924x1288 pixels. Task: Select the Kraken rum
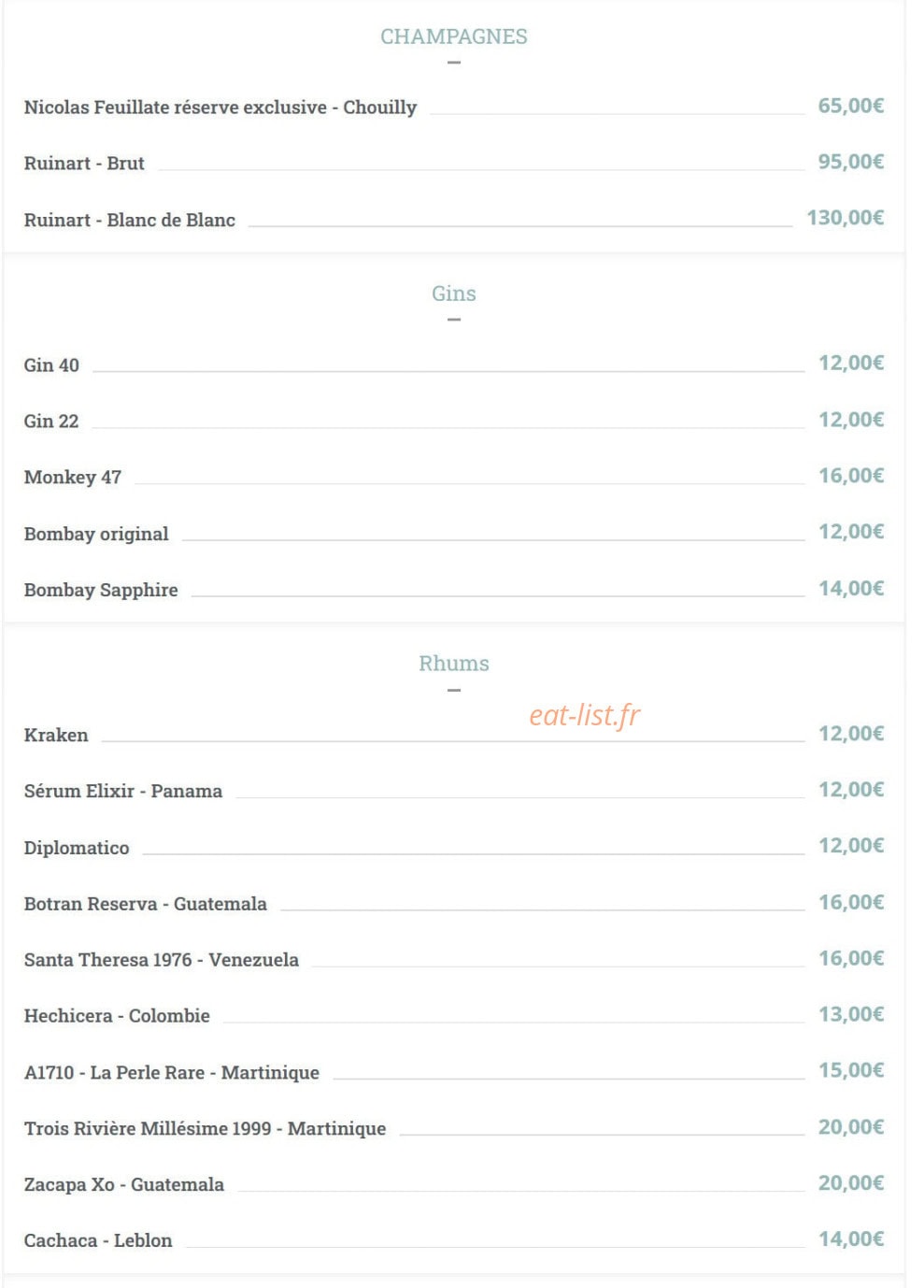point(56,736)
